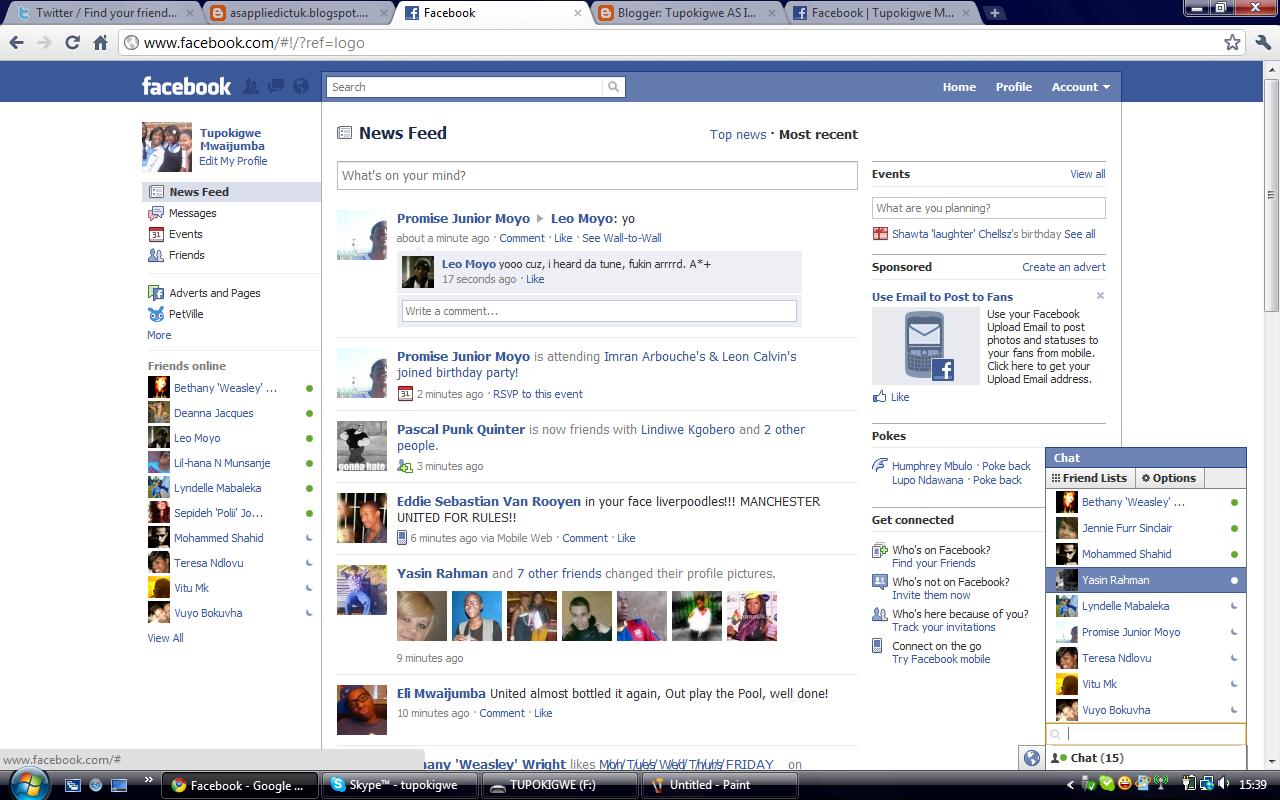
Task: Open messages icon in Facebook header
Action: tap(276, 86)
